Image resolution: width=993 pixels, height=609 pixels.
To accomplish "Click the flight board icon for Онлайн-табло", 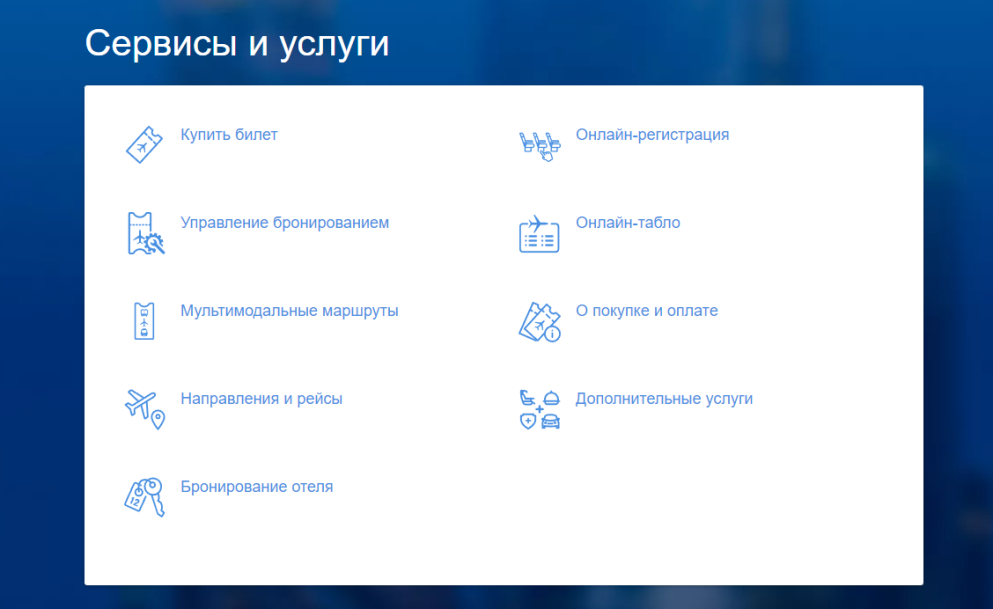I will pos(539,233).
